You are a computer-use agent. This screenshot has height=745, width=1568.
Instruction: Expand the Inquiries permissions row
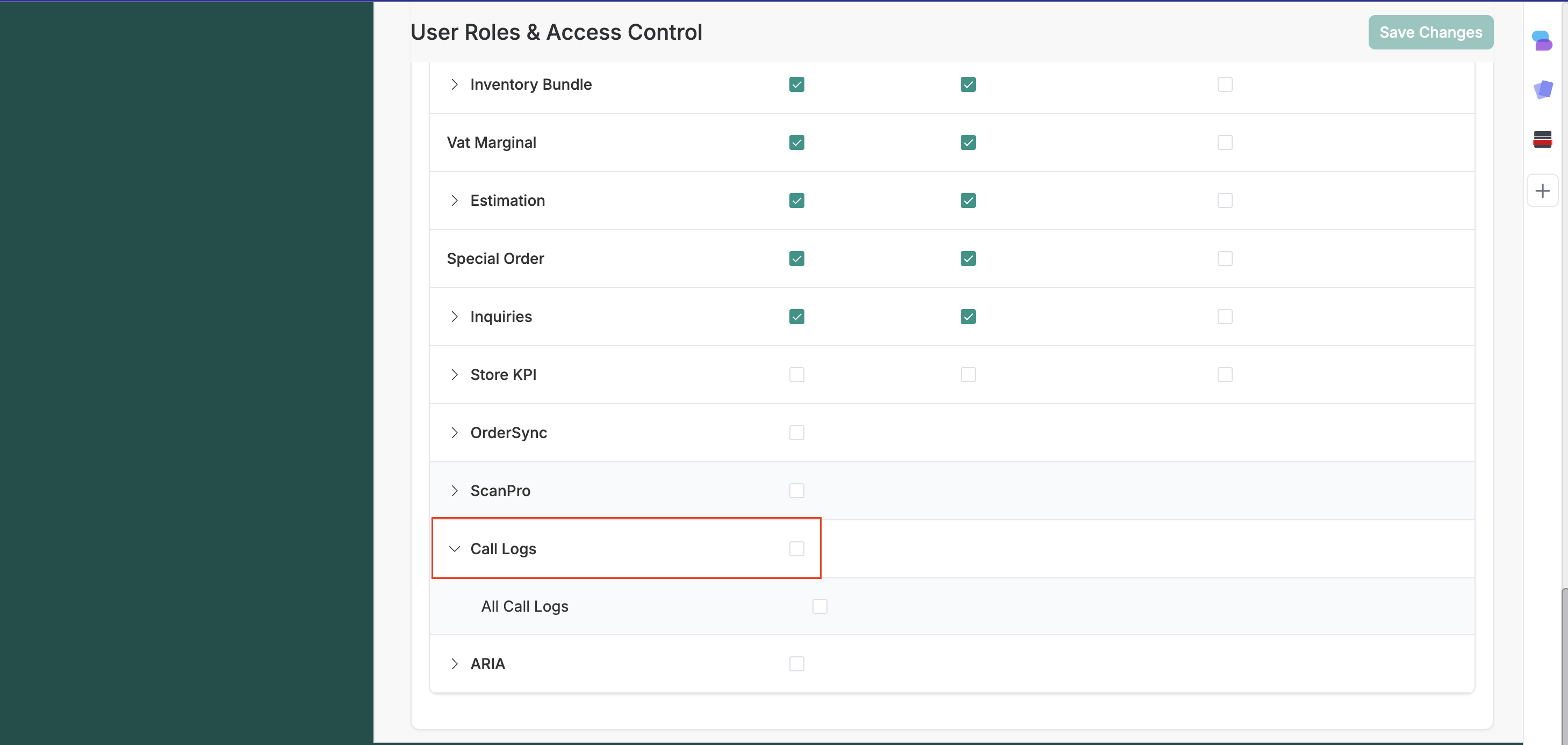coord(454,317)
